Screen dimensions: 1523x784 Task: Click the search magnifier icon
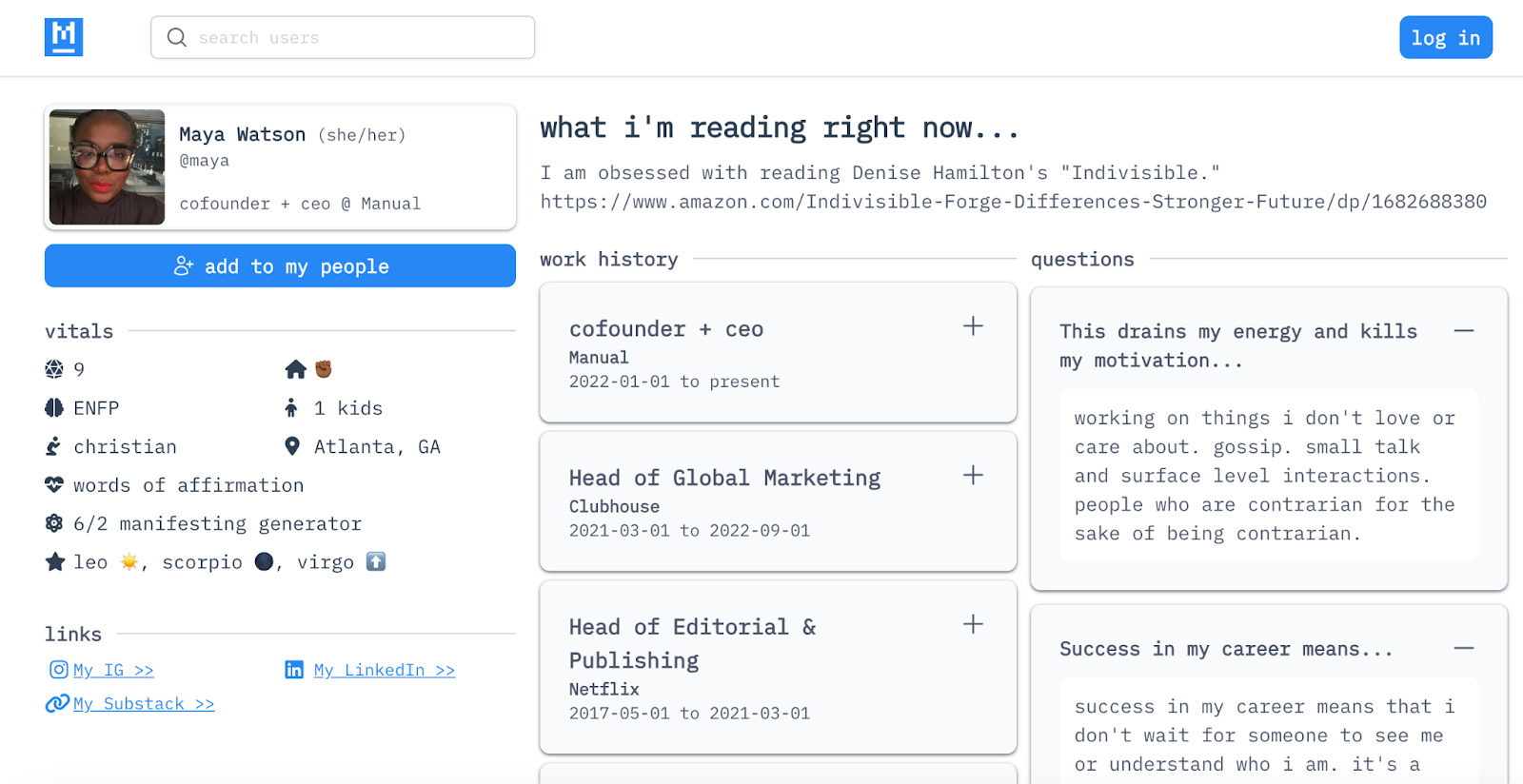[176, 37]
